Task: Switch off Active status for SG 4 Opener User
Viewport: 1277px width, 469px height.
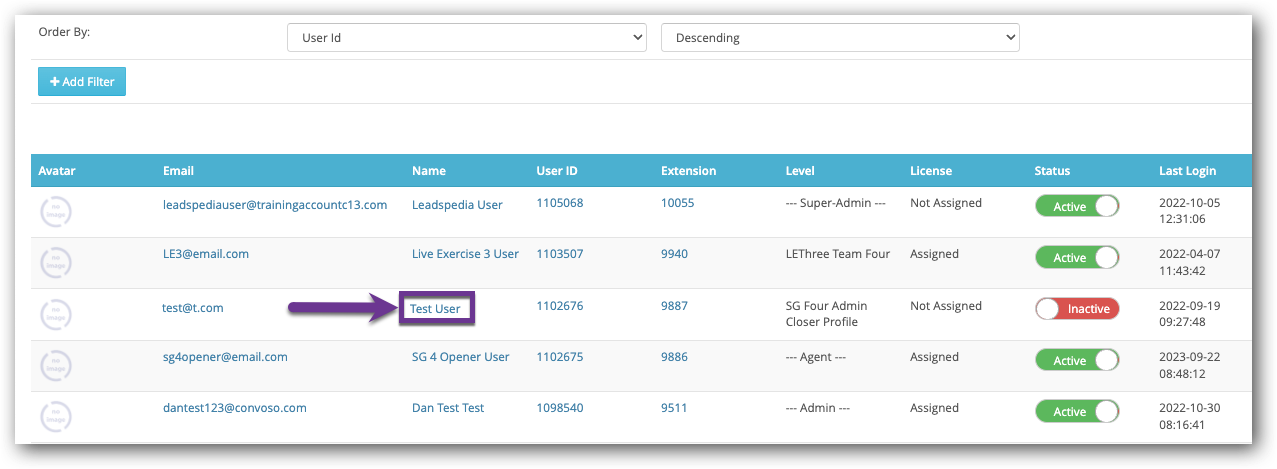Action: point(1077,360)
